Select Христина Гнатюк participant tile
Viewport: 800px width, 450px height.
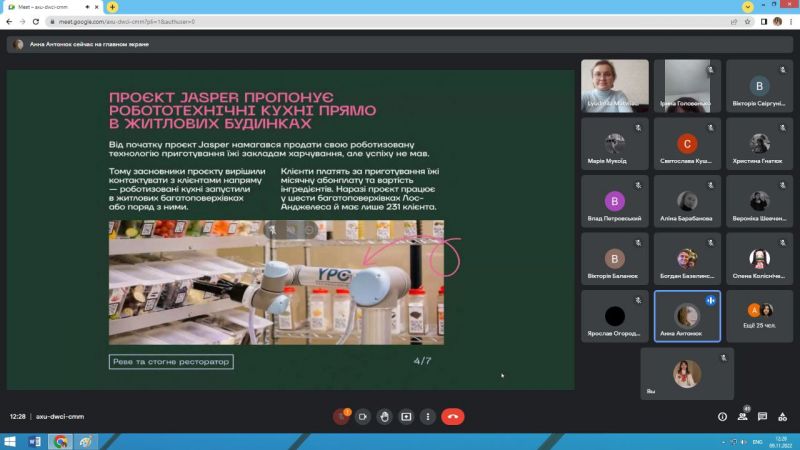coord(760,144)
